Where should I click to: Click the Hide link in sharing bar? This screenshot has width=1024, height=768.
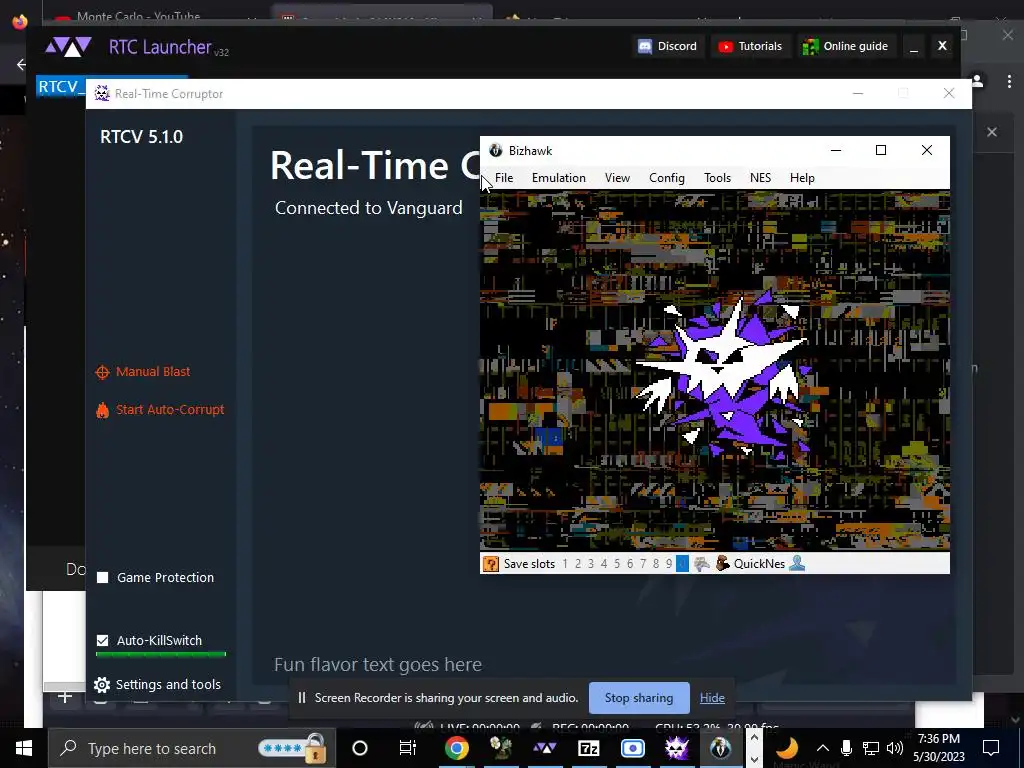pos(712,698)
